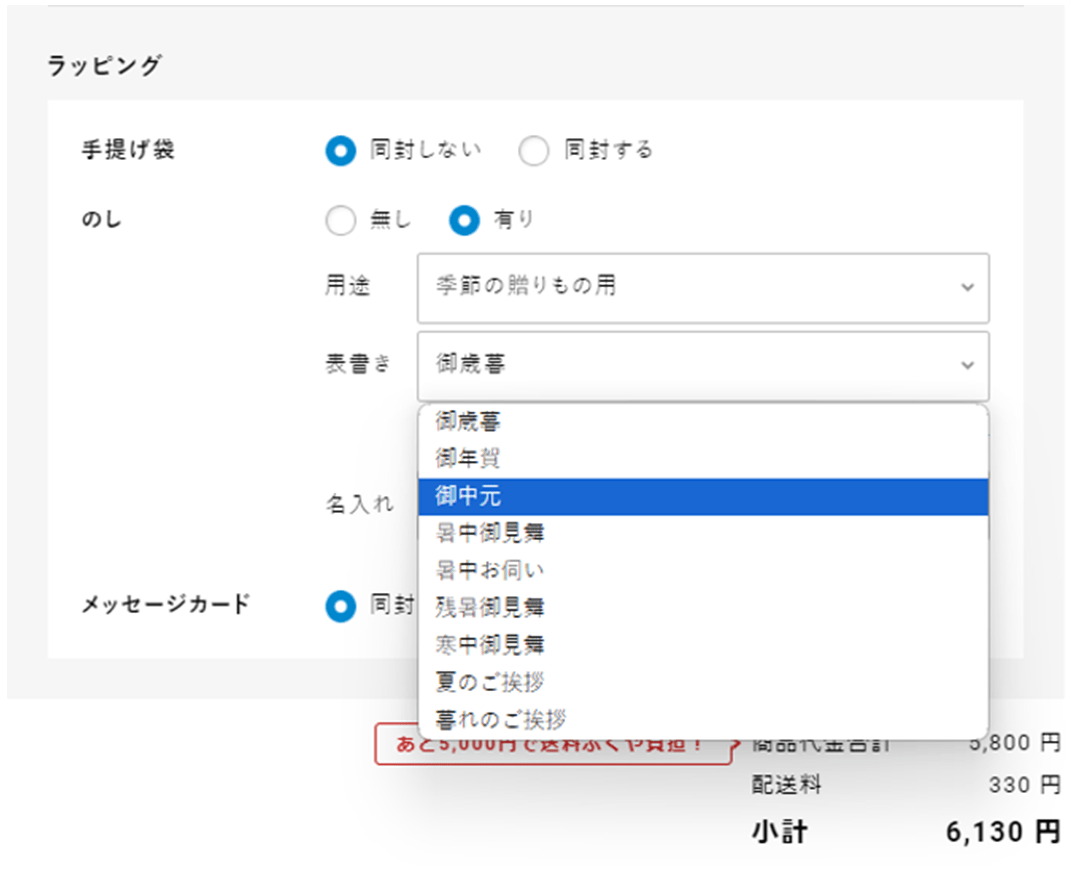The image size is (1080, 890).
Task: Select 同封しない radio for 手提げ袋
Action: (x=341, y=151)
